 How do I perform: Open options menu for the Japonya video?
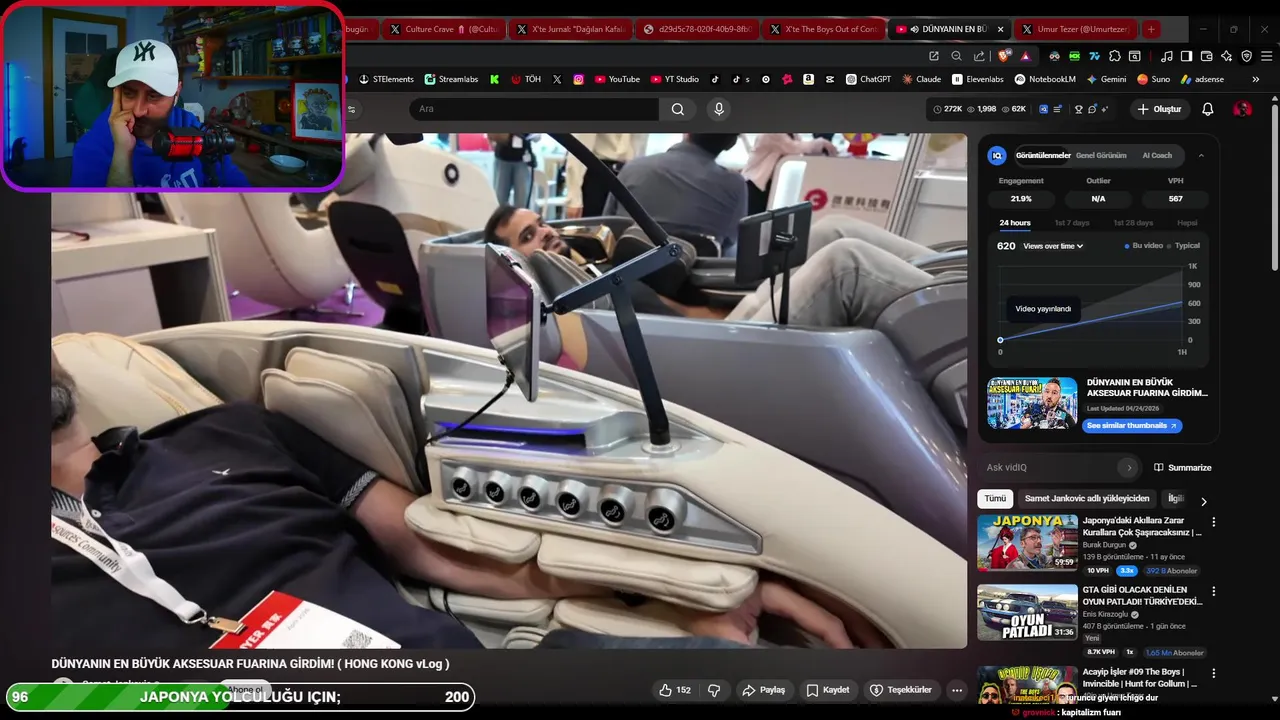pyautogui.click(x=1214, y=522)
